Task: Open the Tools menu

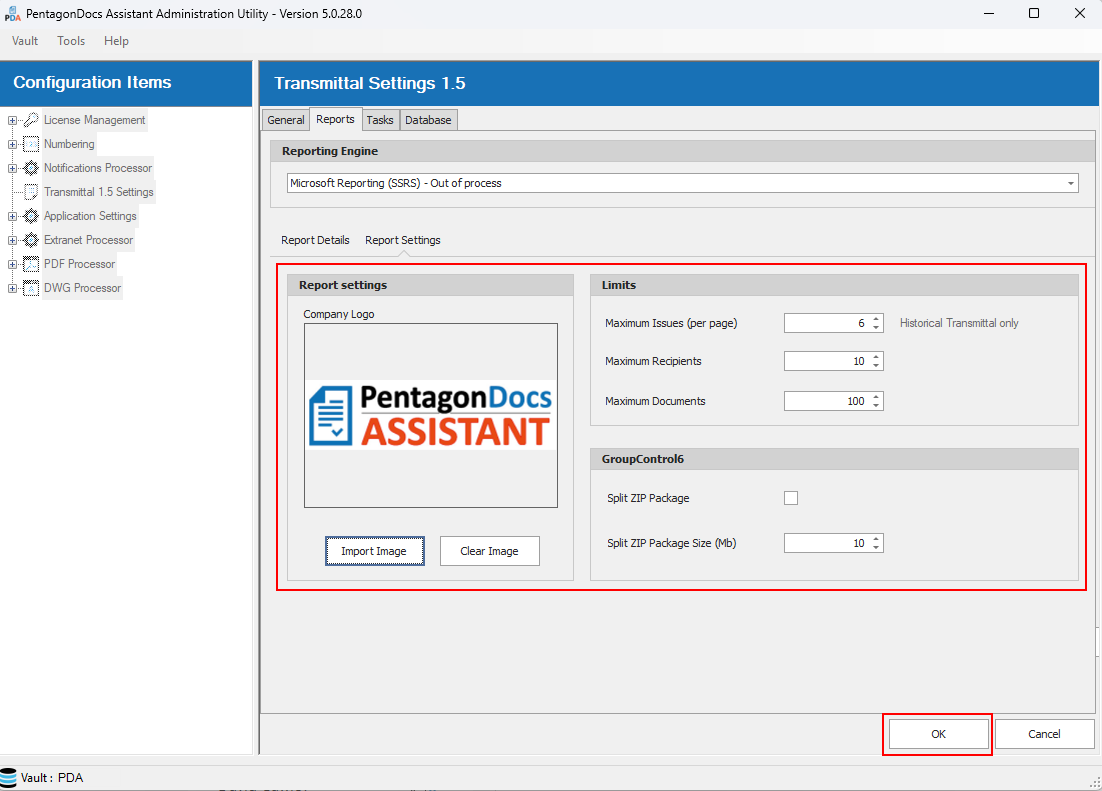Action: coord(71,41)
